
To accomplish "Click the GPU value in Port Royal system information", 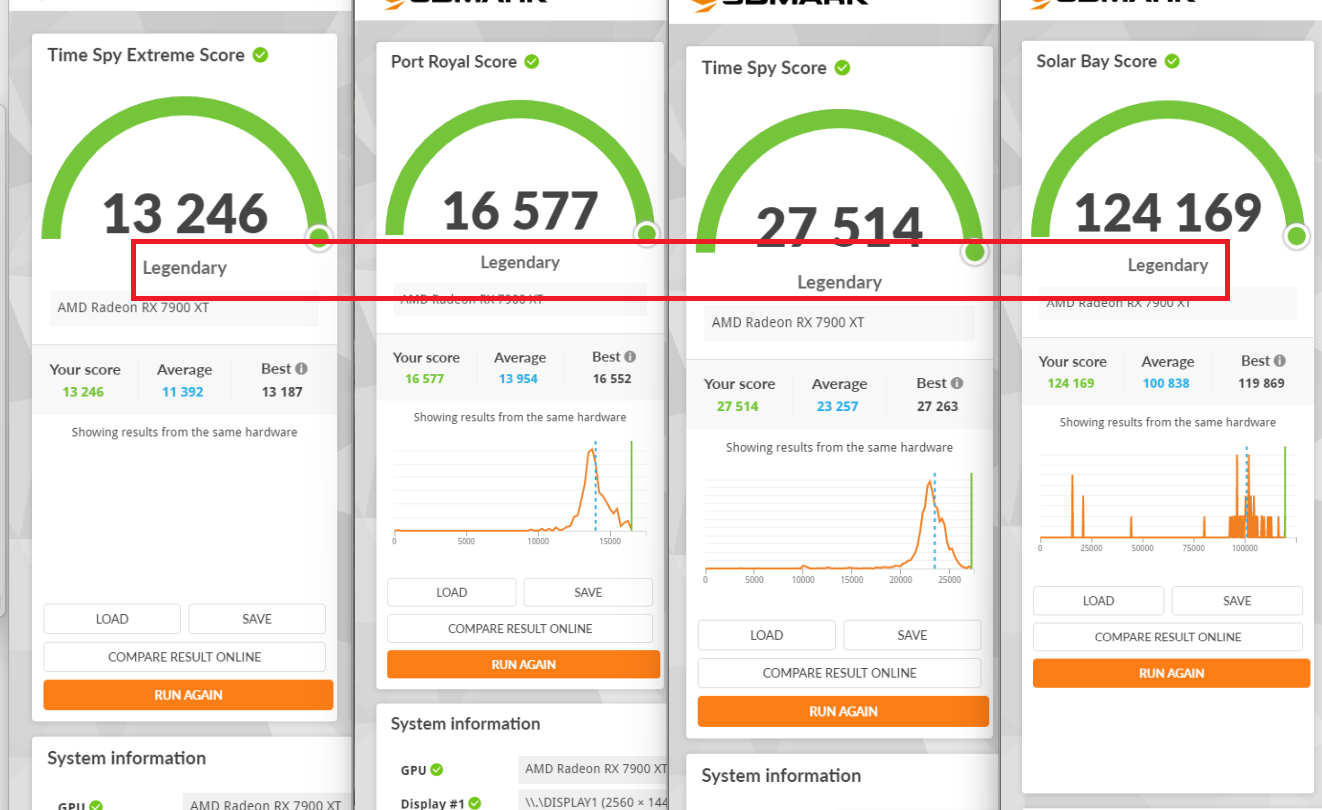I will point(594,769).
